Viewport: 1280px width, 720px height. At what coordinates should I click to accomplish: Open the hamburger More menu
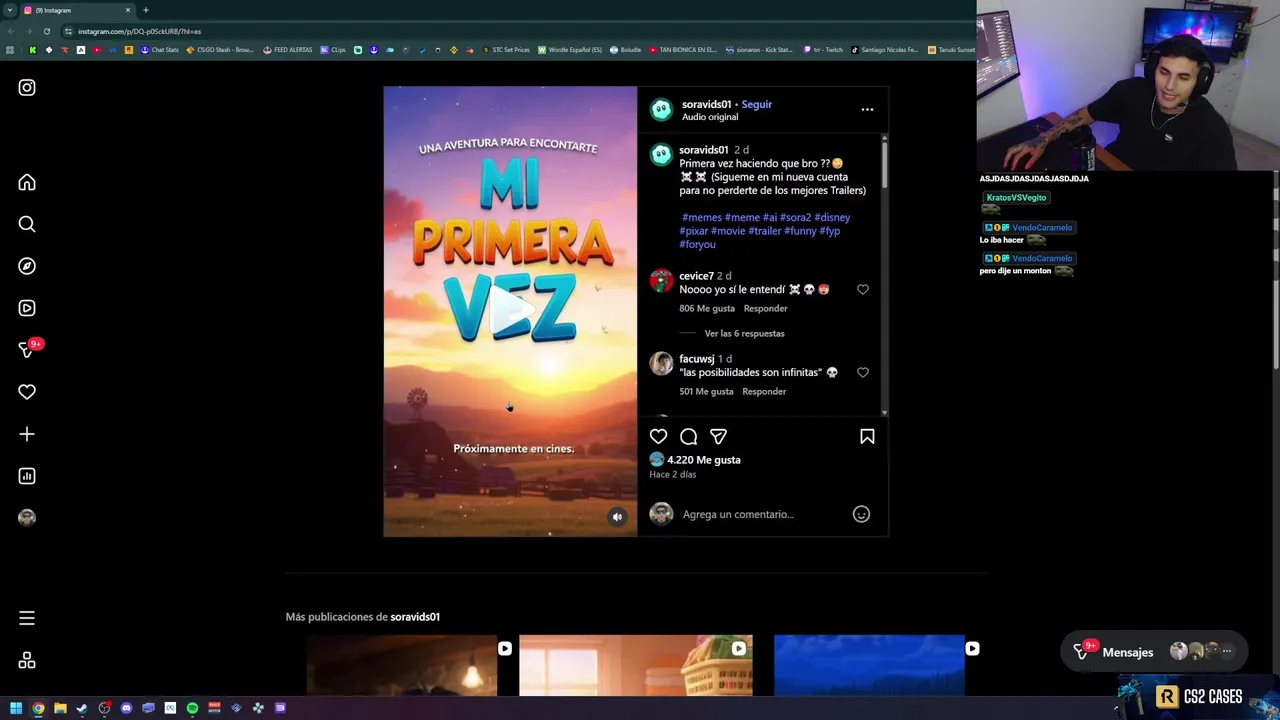point(27,618)
